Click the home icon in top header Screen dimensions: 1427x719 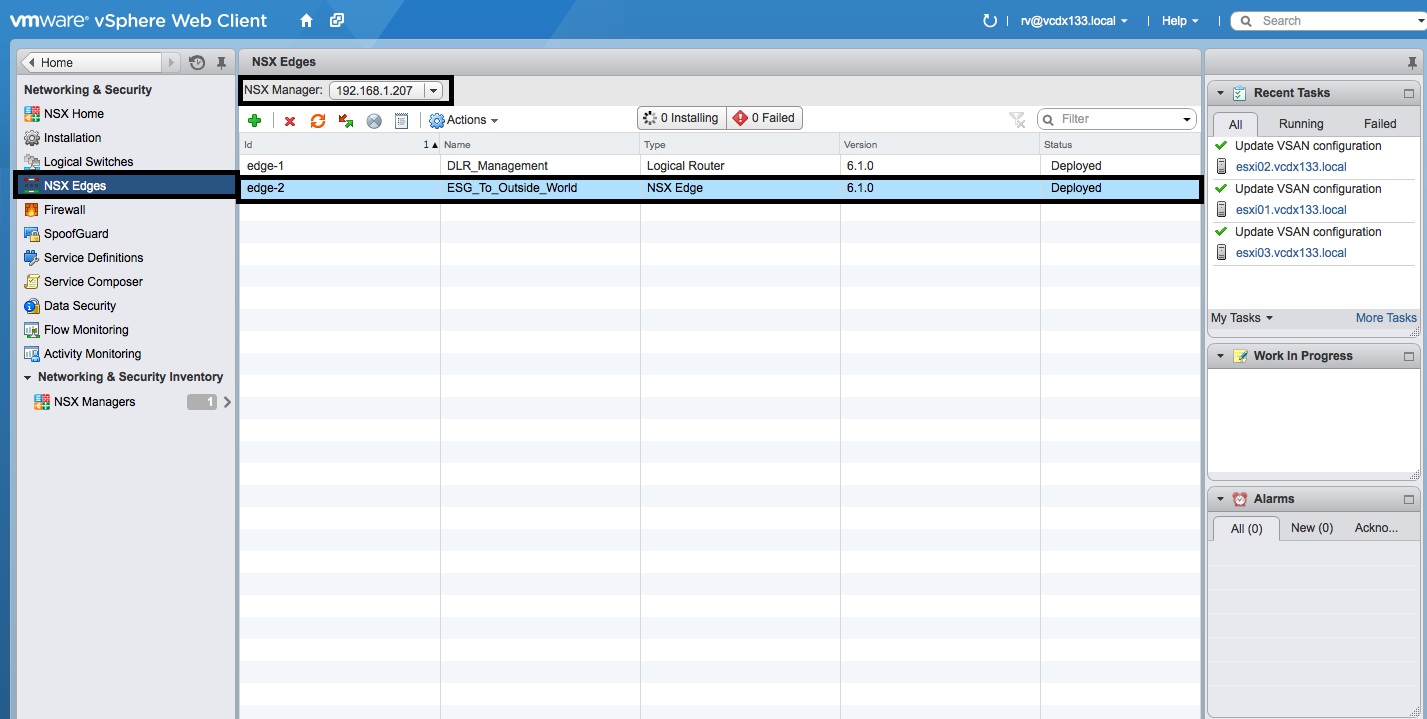click(x=306, y=21)
